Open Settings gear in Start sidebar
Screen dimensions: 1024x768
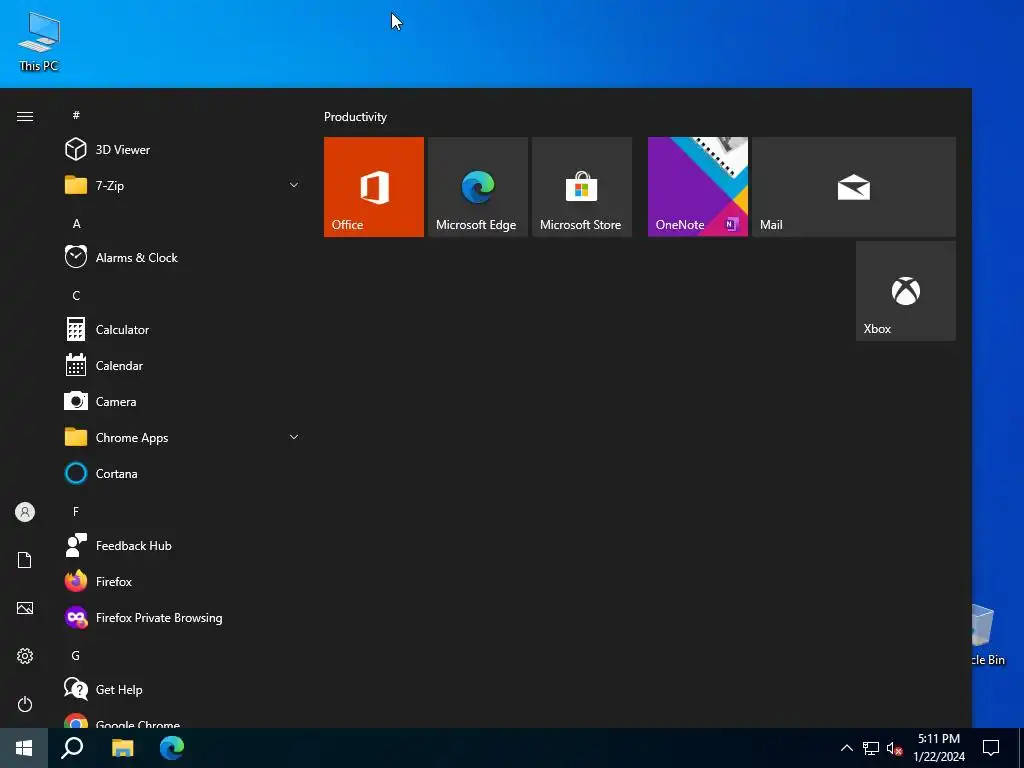(x=25, y=656)
